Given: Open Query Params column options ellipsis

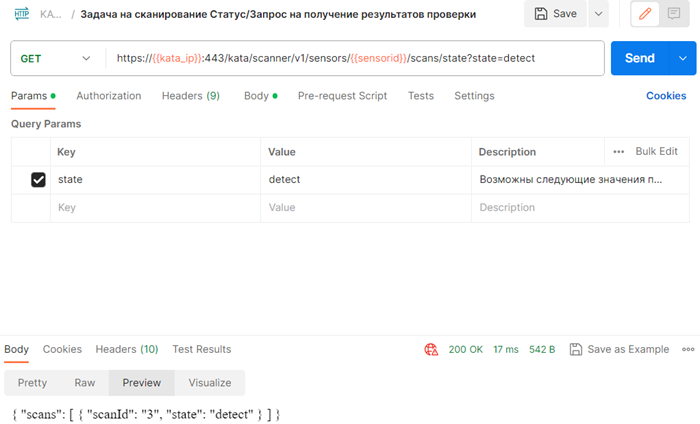Looking at the screenshot, I should click(x=618, y=152).
